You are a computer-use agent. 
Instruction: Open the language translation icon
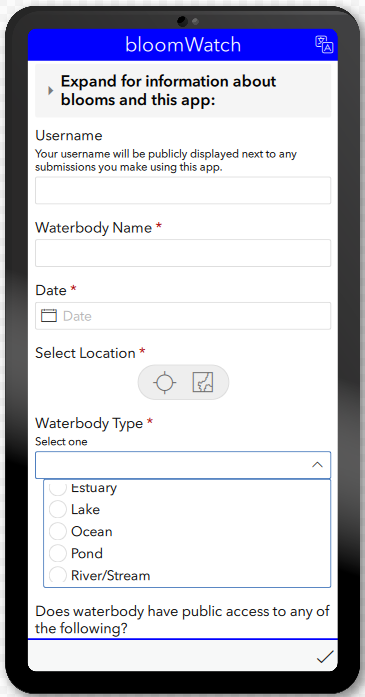pos(324,44)
